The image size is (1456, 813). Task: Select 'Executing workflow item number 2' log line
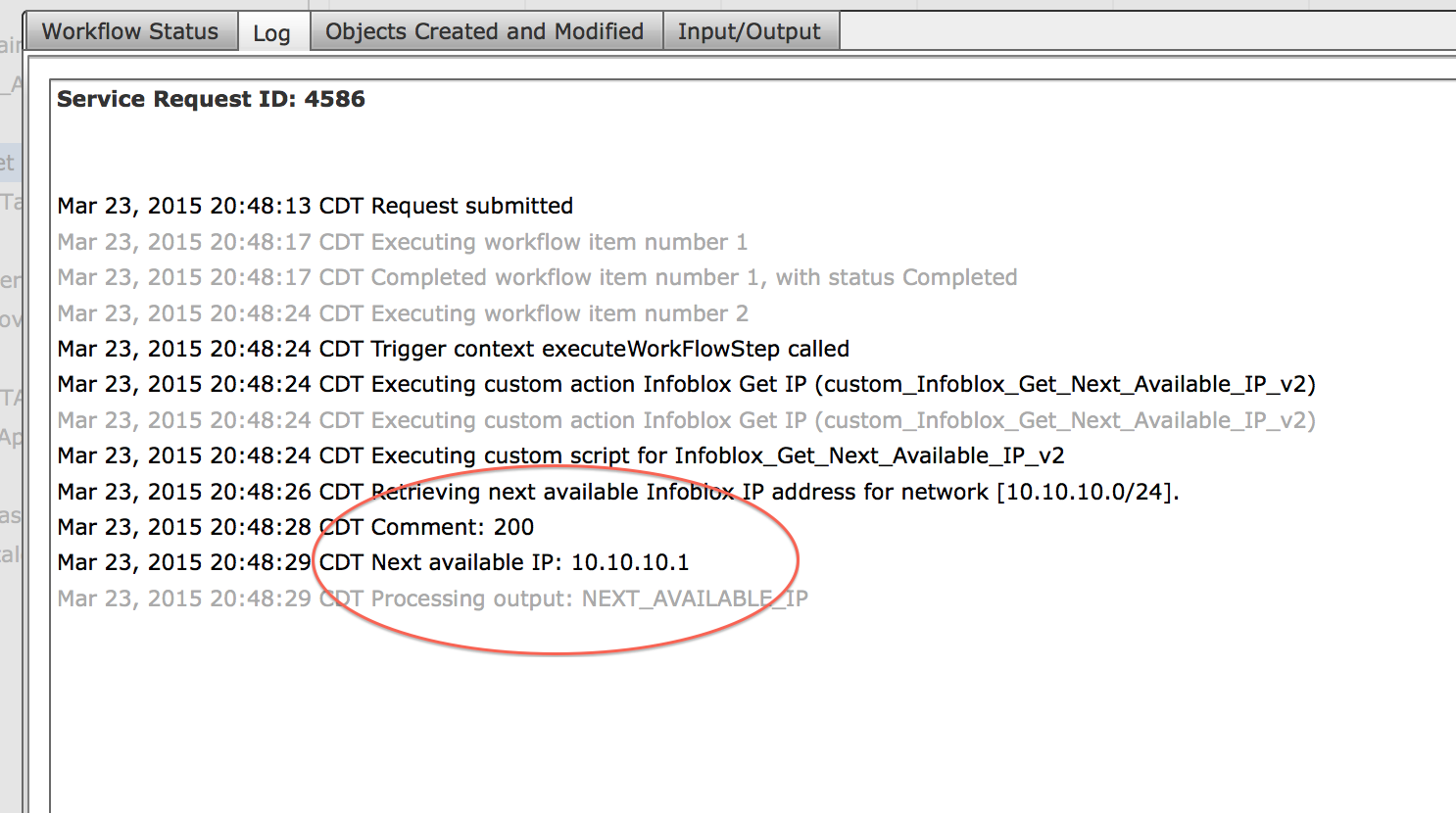[403, 313]
